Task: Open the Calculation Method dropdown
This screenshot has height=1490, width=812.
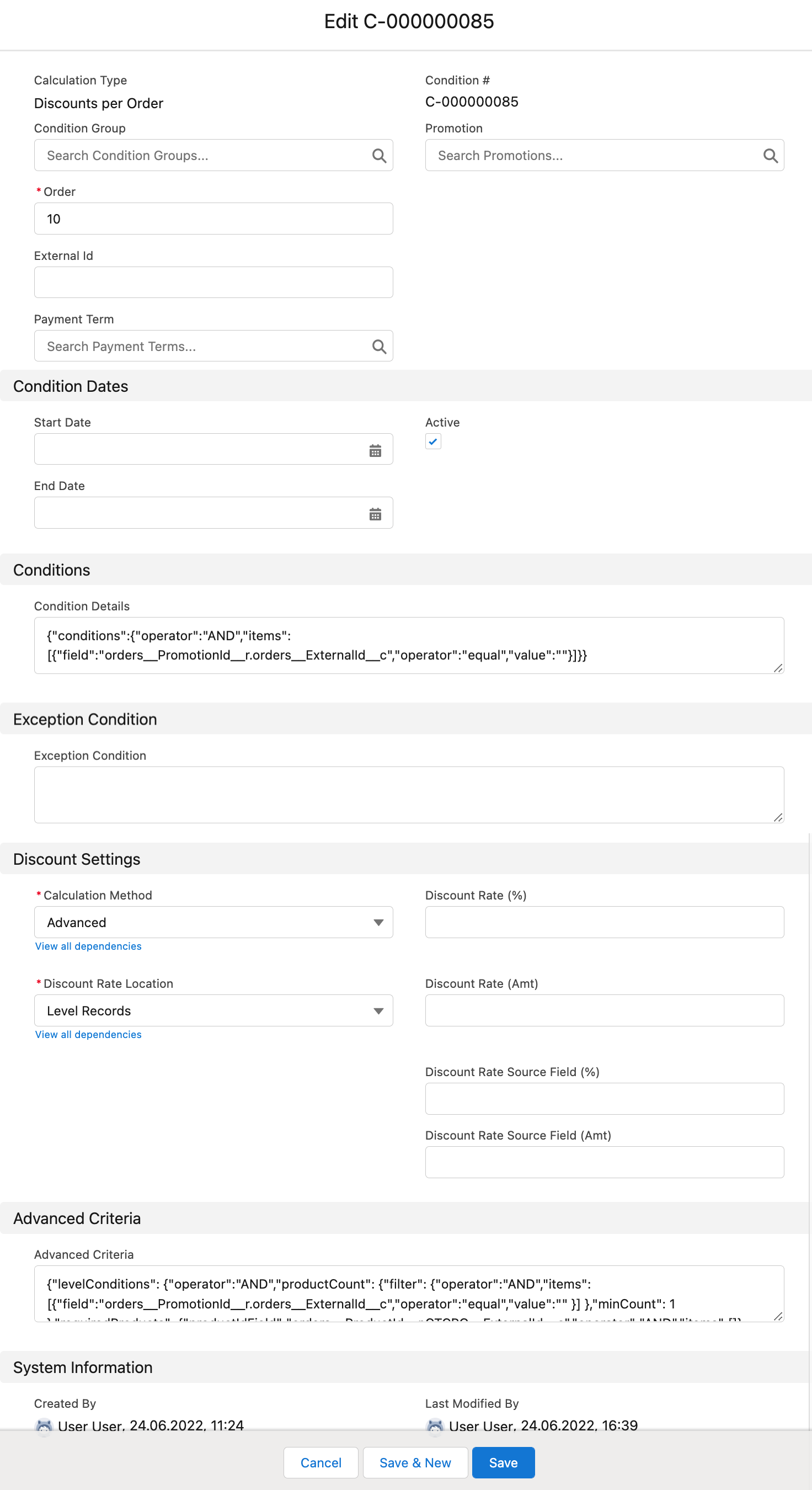Action: pos(213,922)
